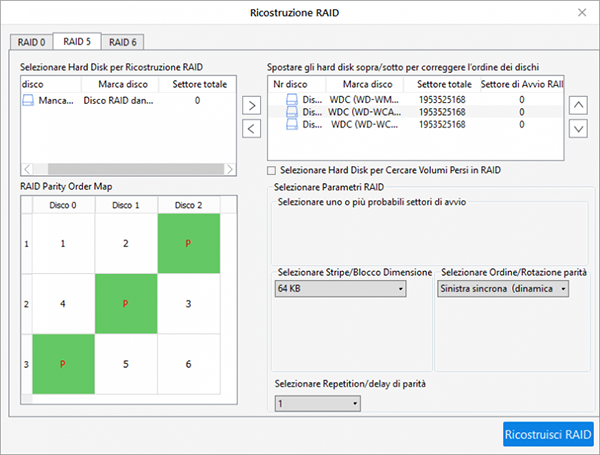Viewport: 600px width, 455px height.
Task: Click the 'Marca disco' header in right list
Action: click(x=365, y=84)
